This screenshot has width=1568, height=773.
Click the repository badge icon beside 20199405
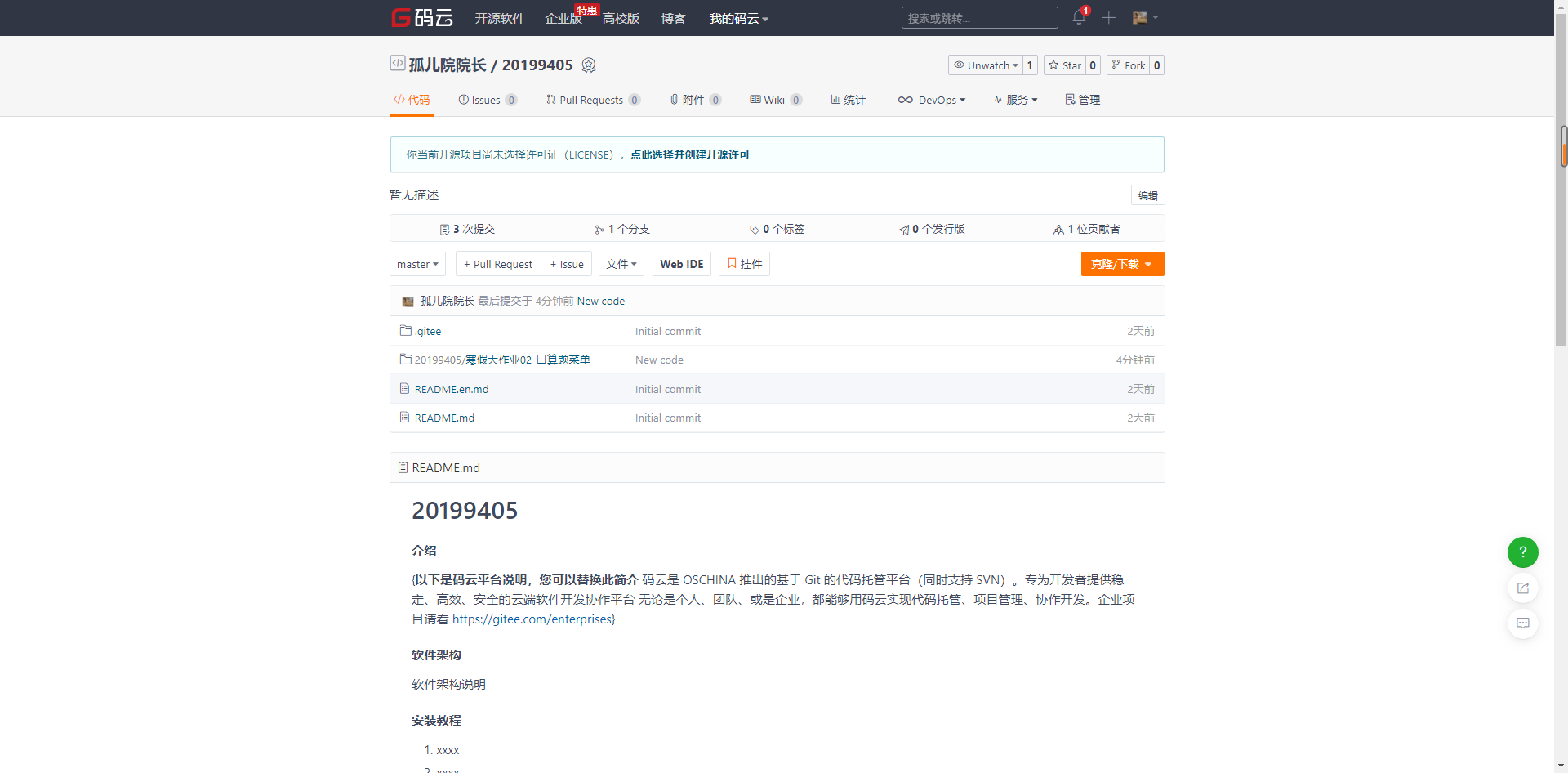pos(589,65)
